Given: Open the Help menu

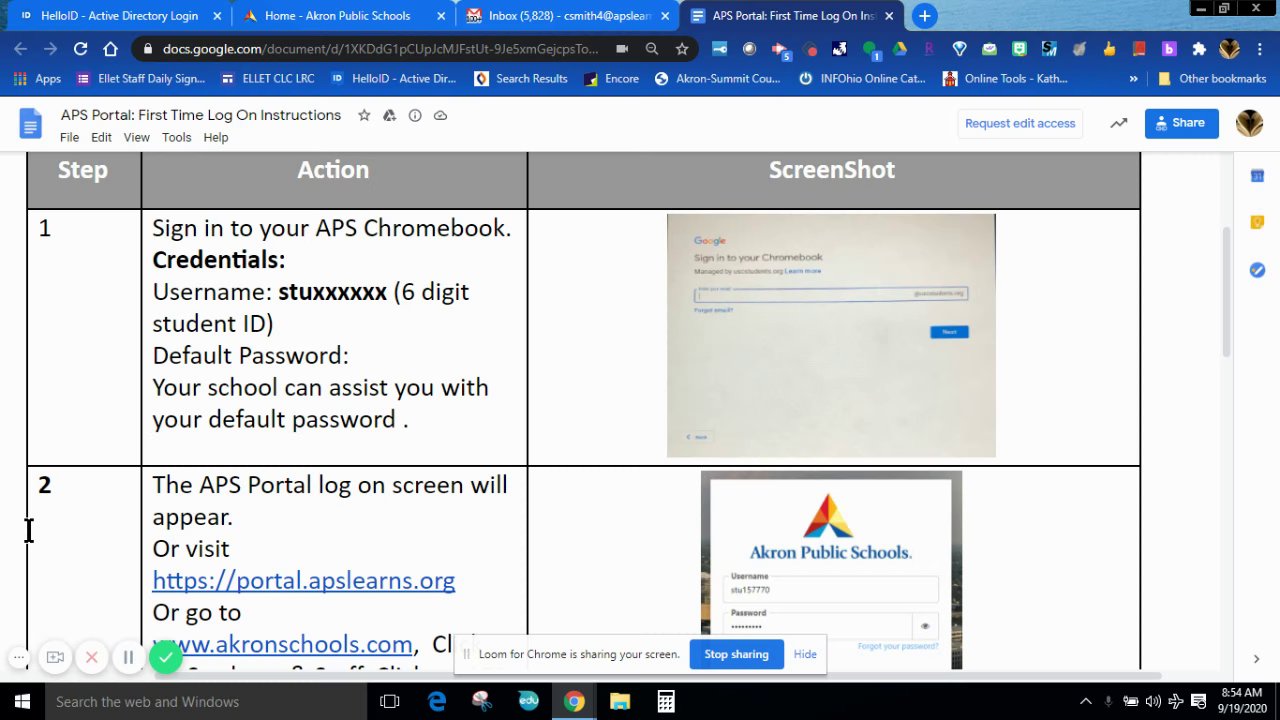Looking at the screenshot, I should click(x=216, y=137).
